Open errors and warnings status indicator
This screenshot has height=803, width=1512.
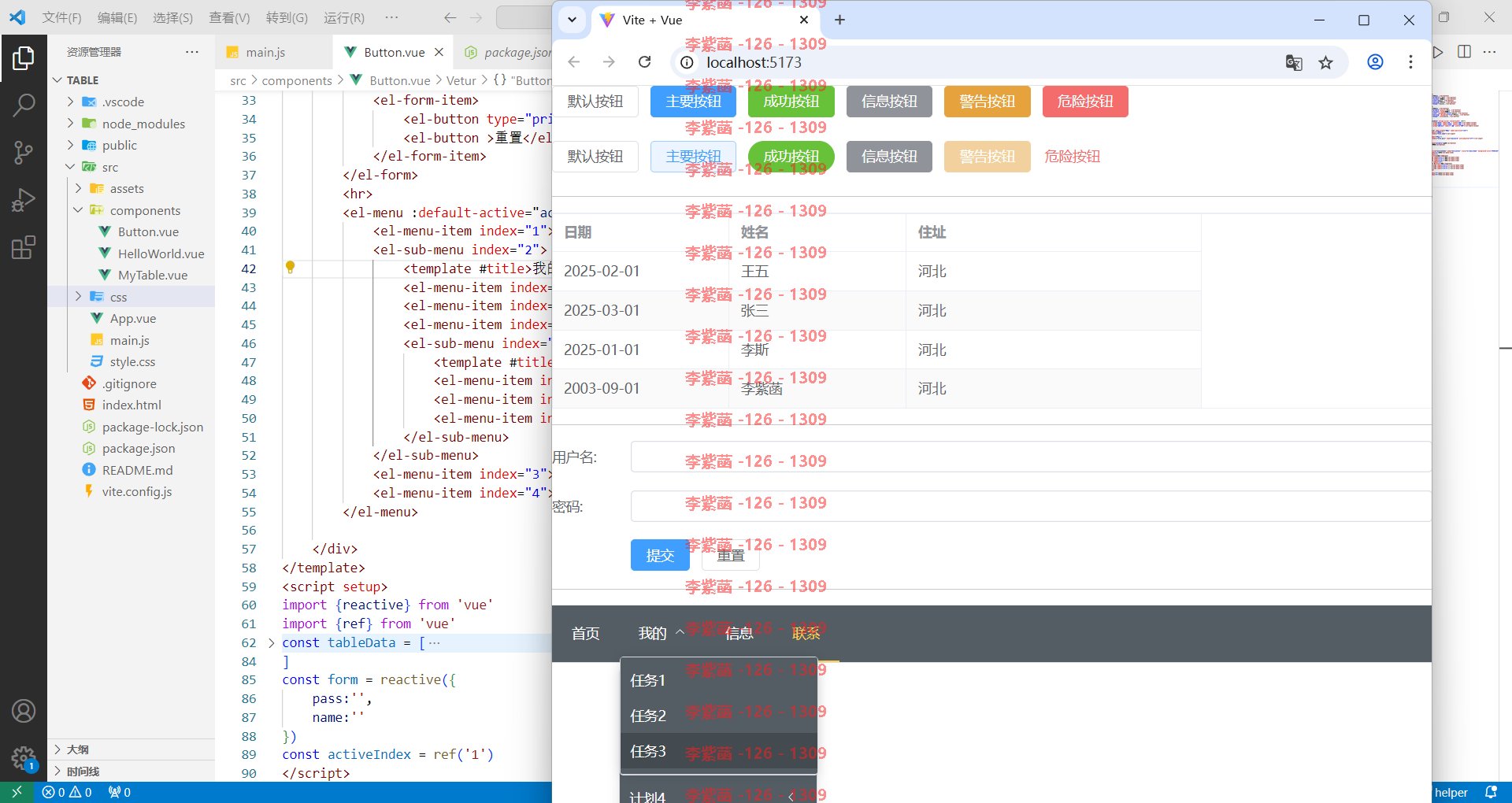click(67, 792)
